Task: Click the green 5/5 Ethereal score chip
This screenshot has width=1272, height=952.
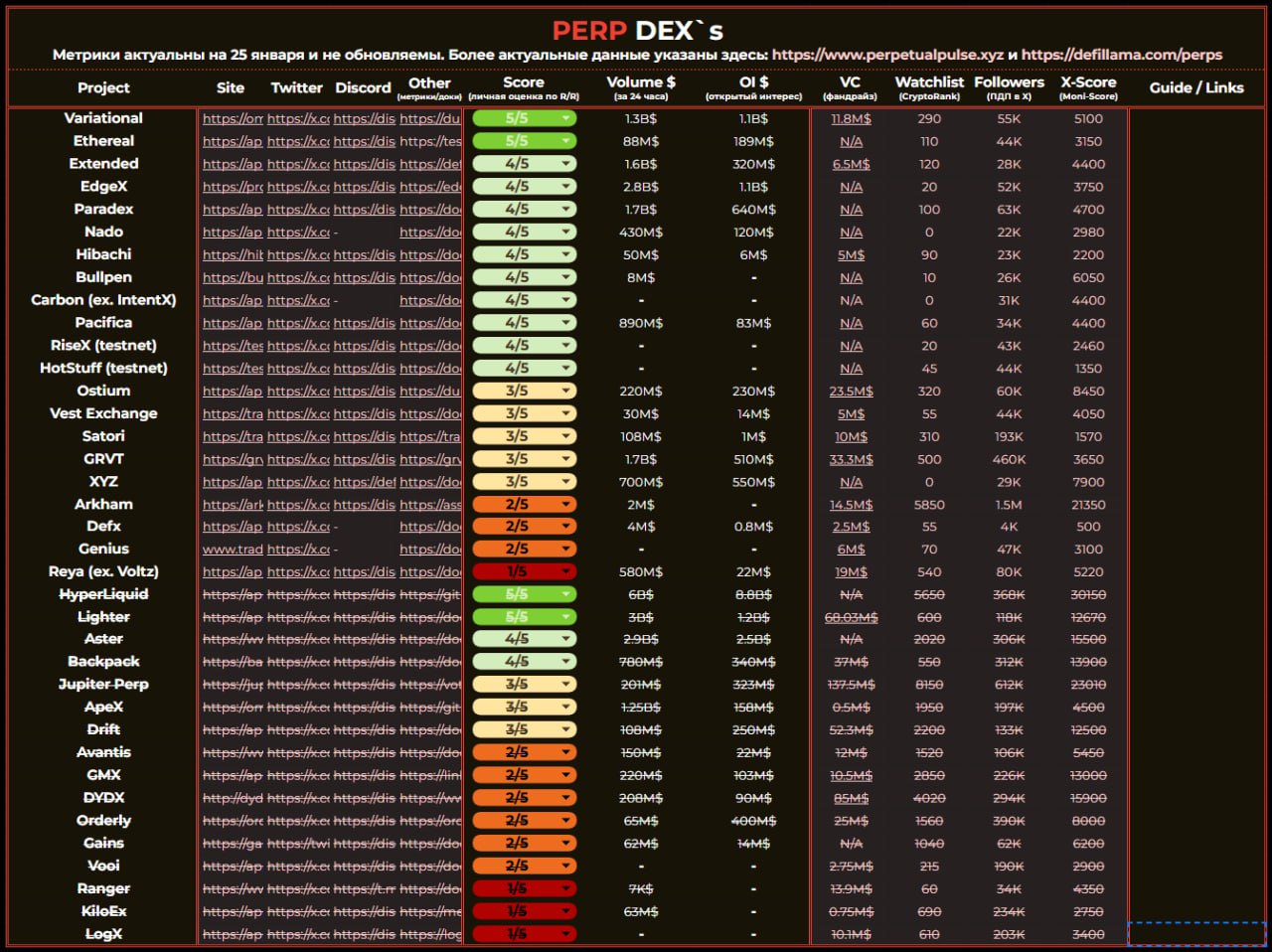Action: pyautogui.click(x=524, y=141)
